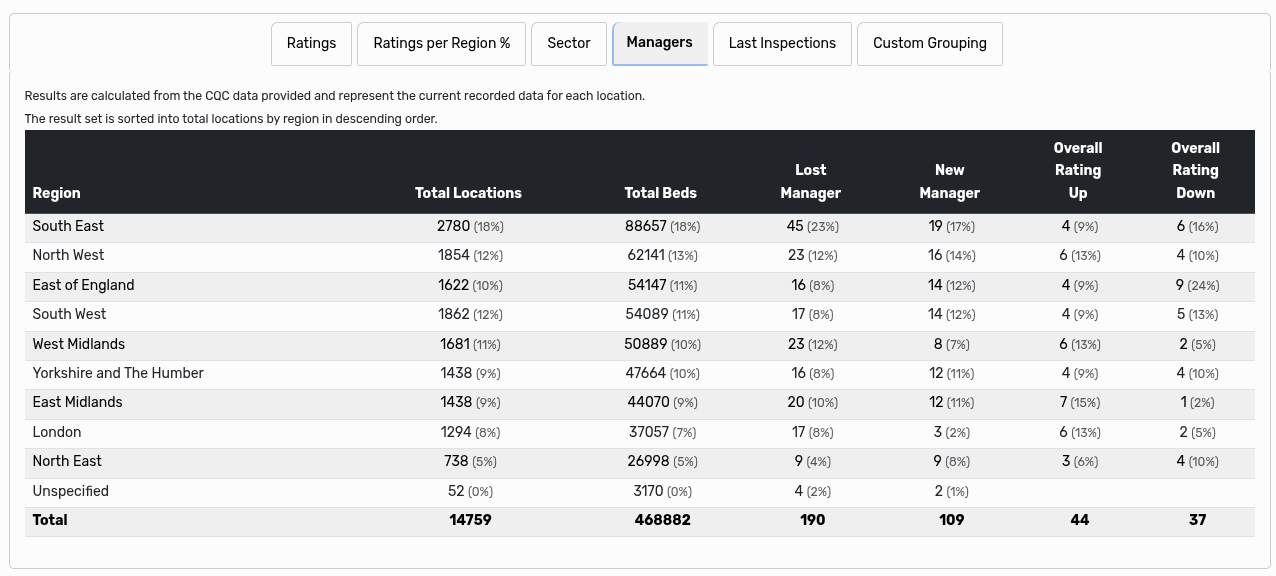This screenshot has width=1276, height=576.
Task: Click the Total beds value 468882
Action: 662,520
